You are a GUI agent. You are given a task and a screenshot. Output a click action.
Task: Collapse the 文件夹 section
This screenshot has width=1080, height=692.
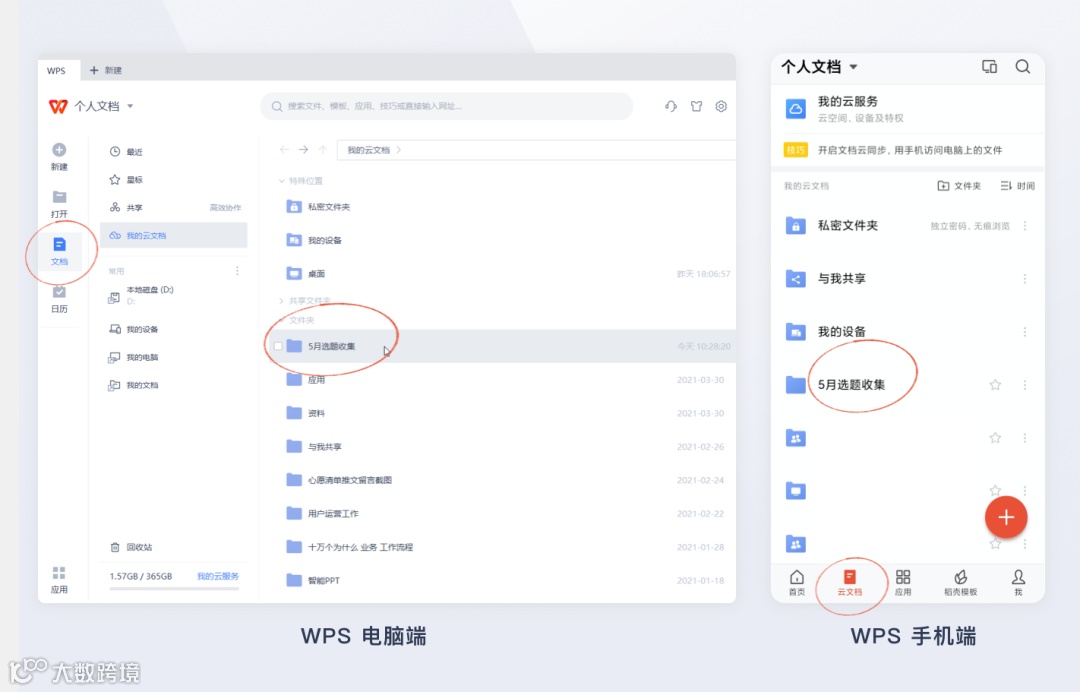coord(281,320)
